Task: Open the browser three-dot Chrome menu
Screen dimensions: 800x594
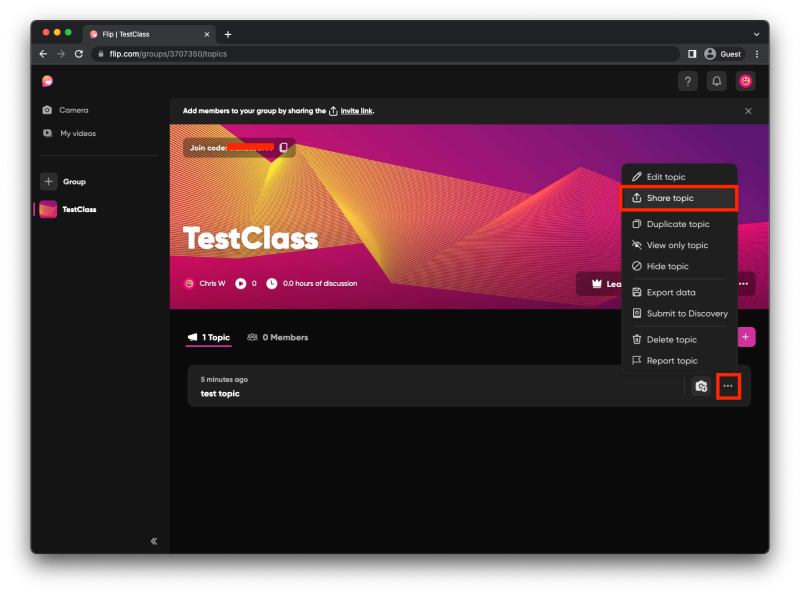Action: tap(757, 54)
